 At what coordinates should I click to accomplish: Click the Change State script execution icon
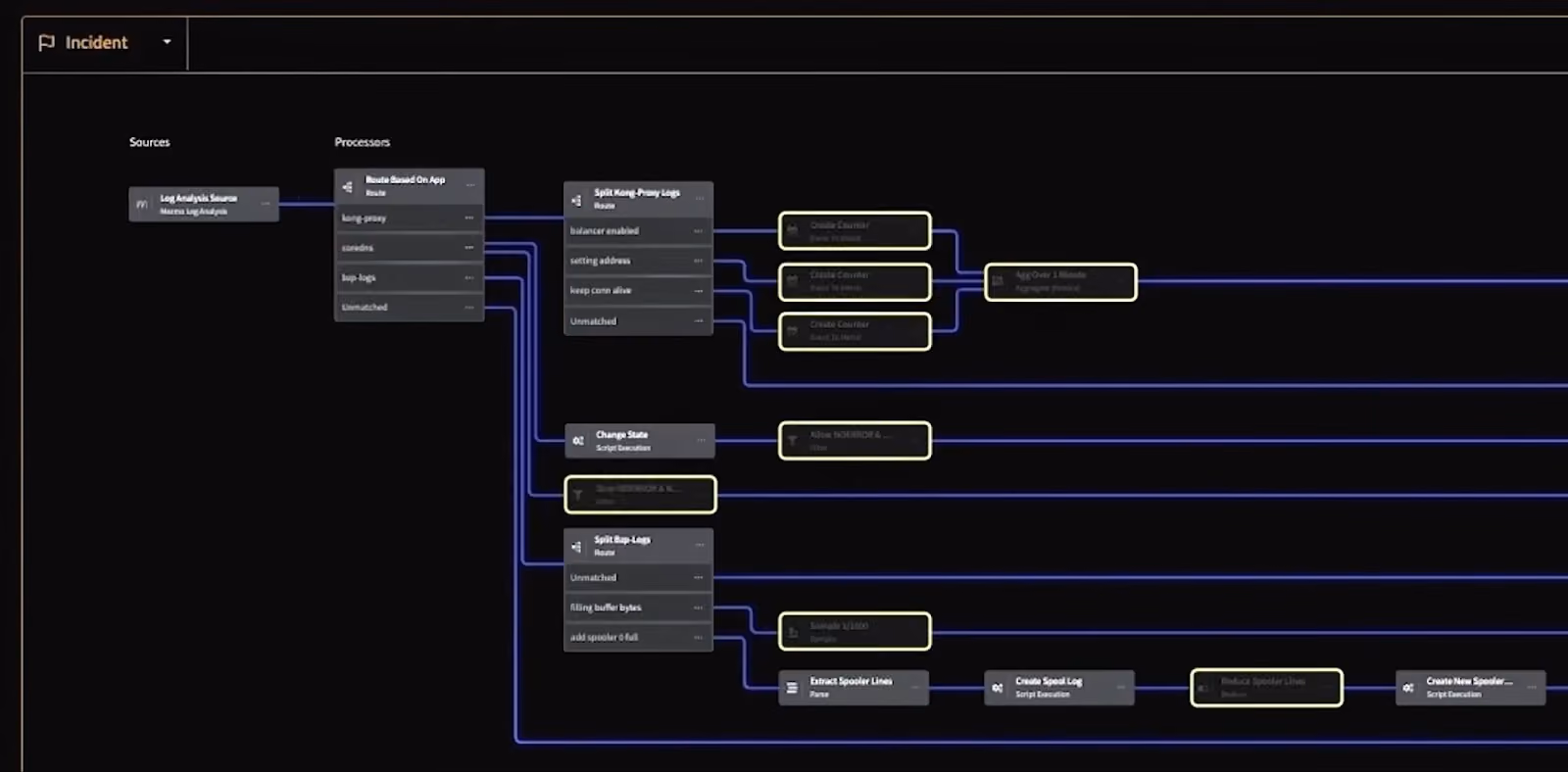(578, 441)
